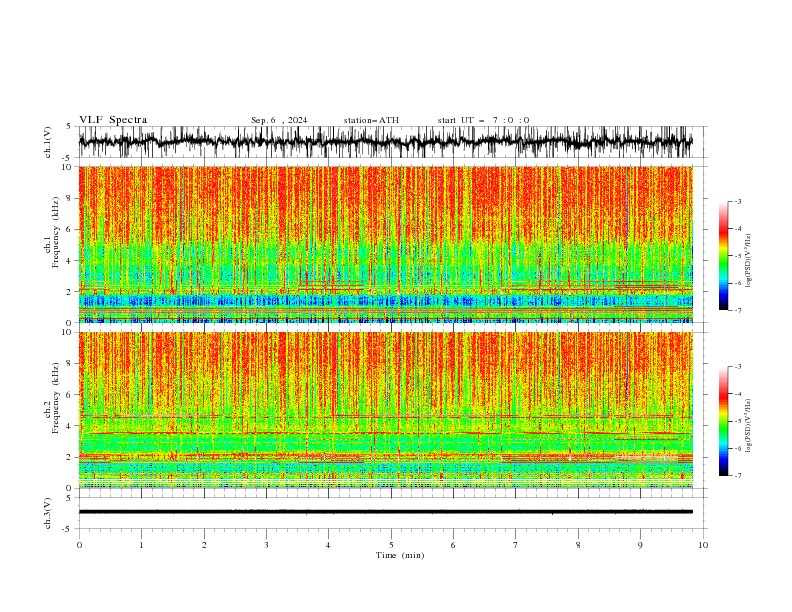Click the ch.2 spectrogram plot area

point(386,410)
